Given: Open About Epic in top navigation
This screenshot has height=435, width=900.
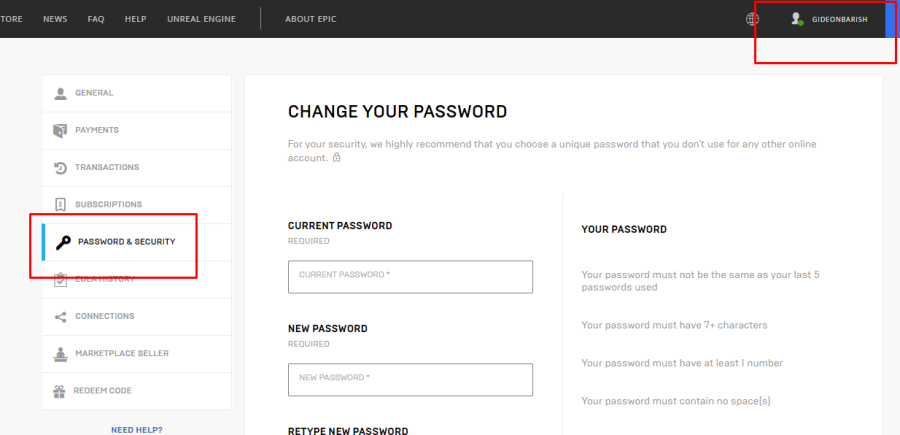Looking at the screenshot, I should pos(312,19).
